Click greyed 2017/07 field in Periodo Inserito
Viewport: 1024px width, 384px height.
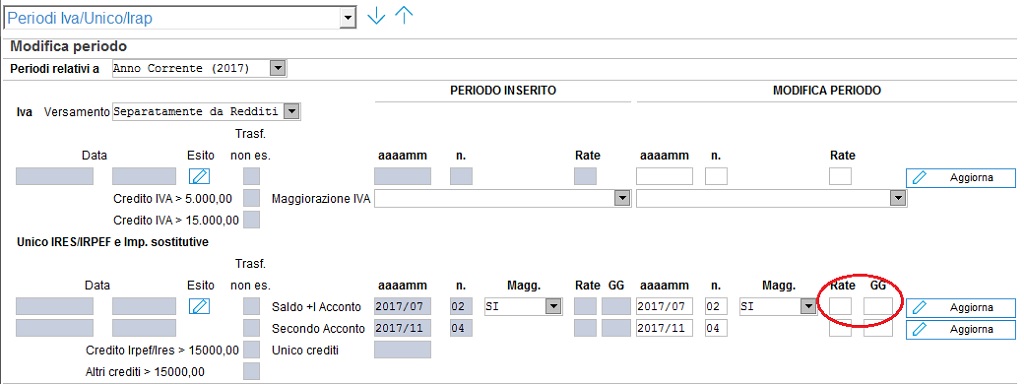pyautogui.click(x=402, y=306)
